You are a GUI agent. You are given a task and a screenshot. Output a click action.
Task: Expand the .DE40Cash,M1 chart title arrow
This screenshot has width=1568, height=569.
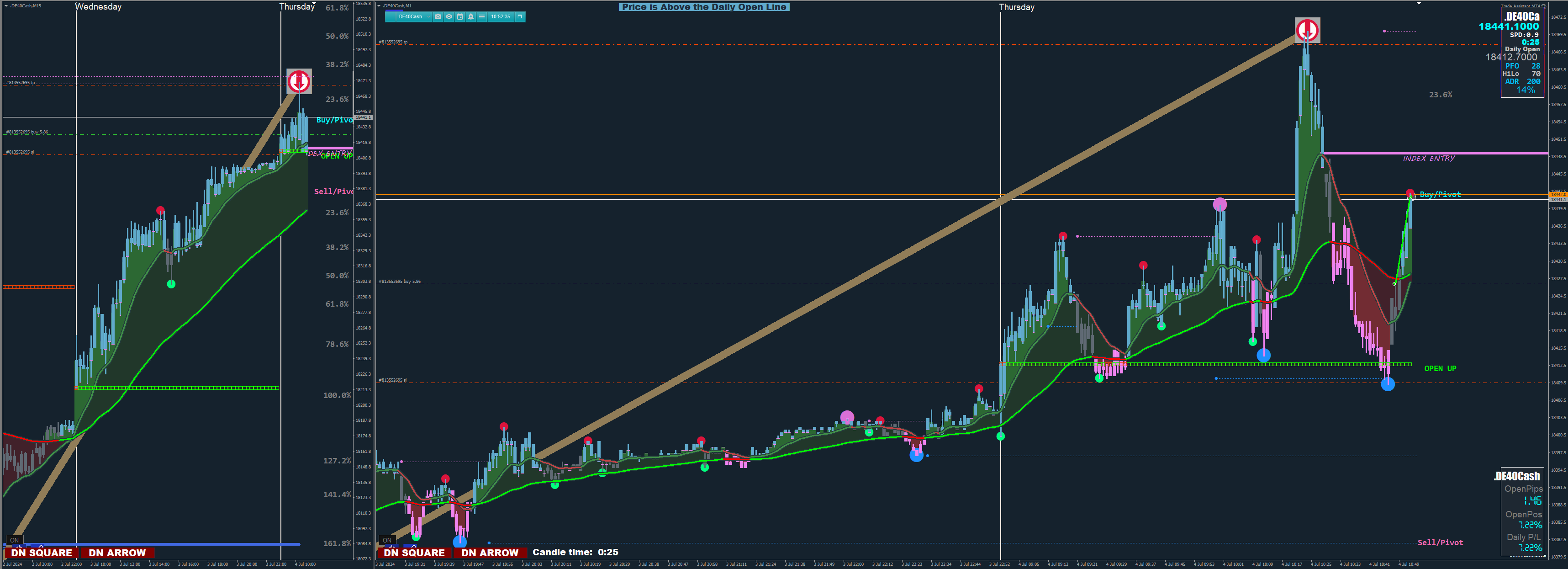(x=379, y=6)
